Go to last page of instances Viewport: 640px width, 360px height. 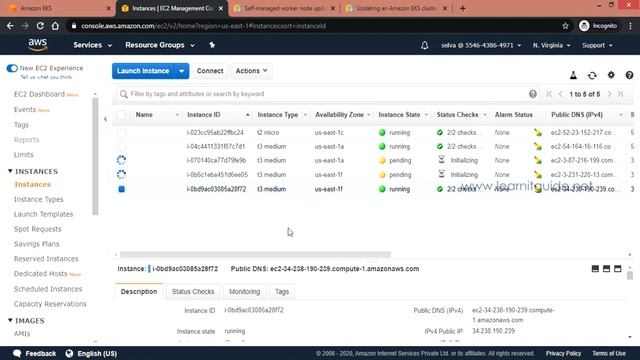[620, 94]
